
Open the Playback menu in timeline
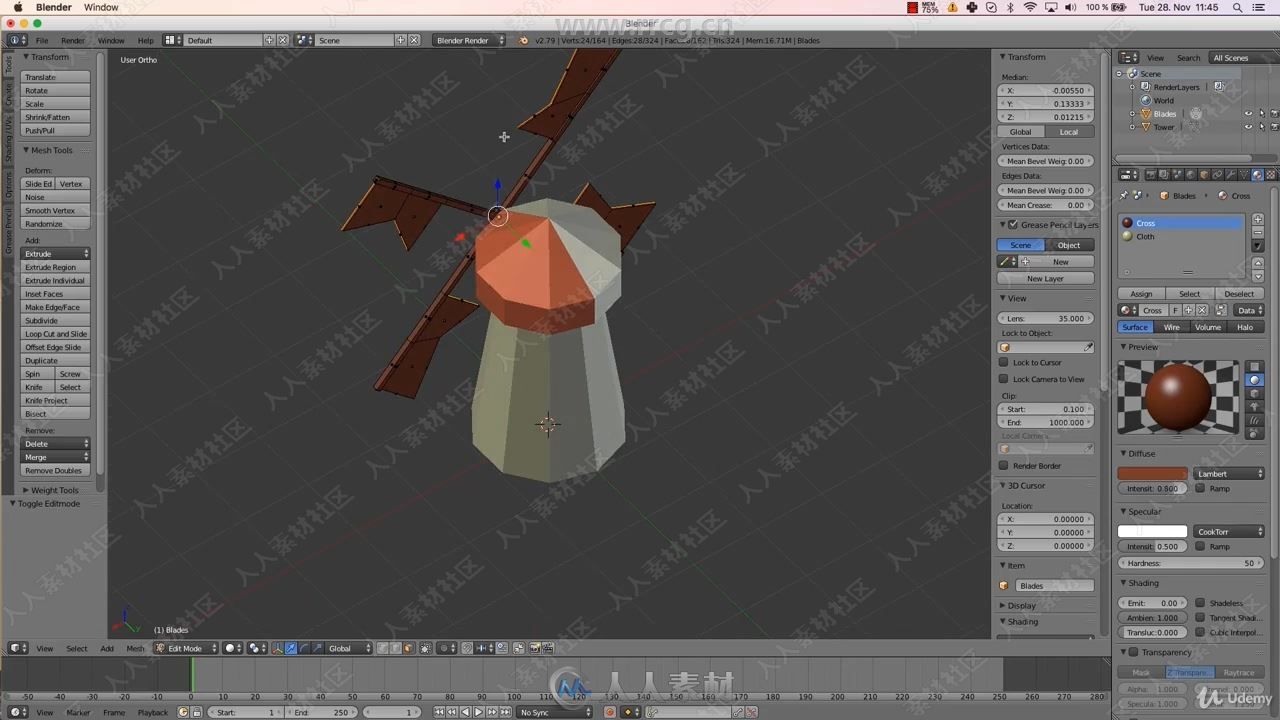pos(152,712)
